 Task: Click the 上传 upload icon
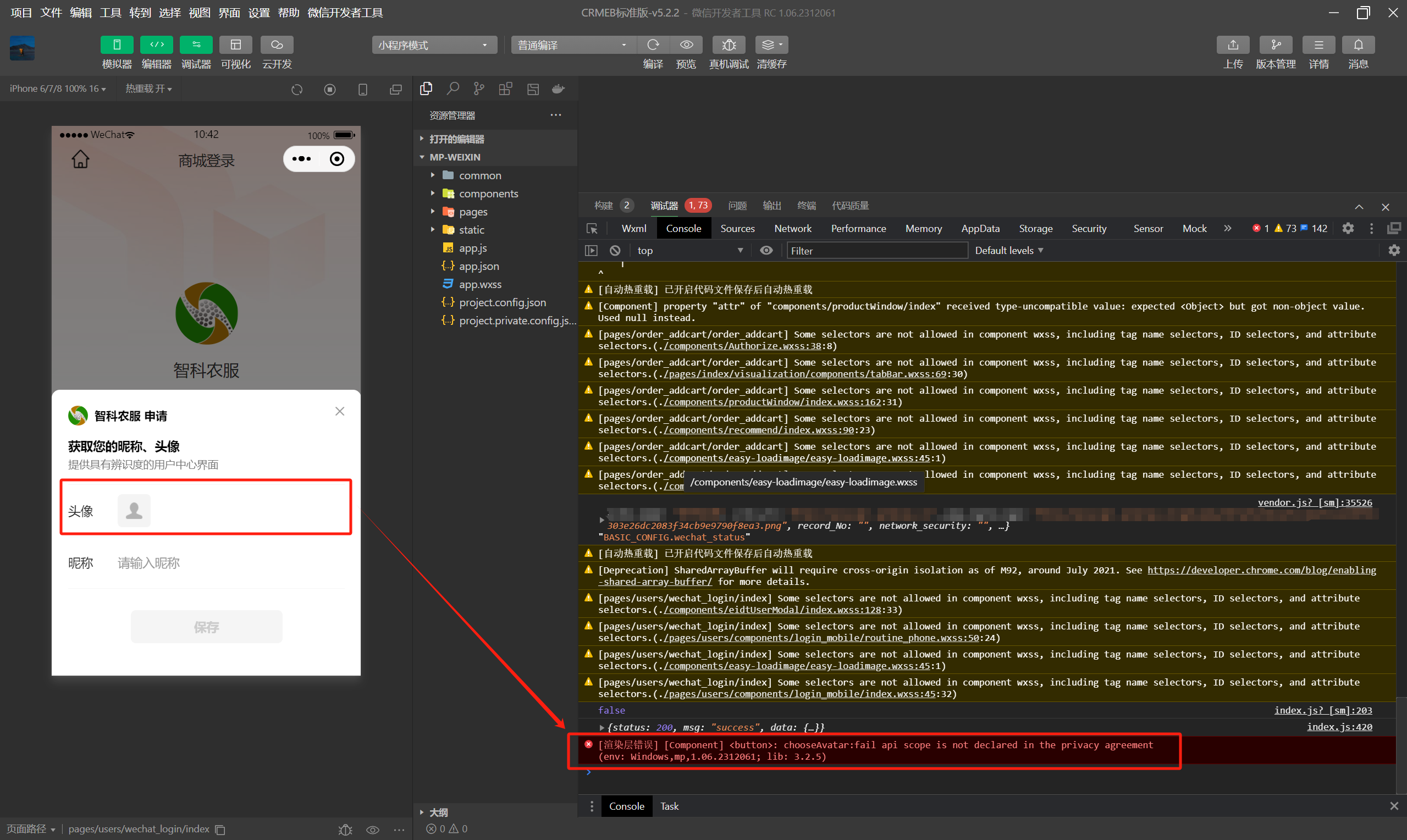1233,45
